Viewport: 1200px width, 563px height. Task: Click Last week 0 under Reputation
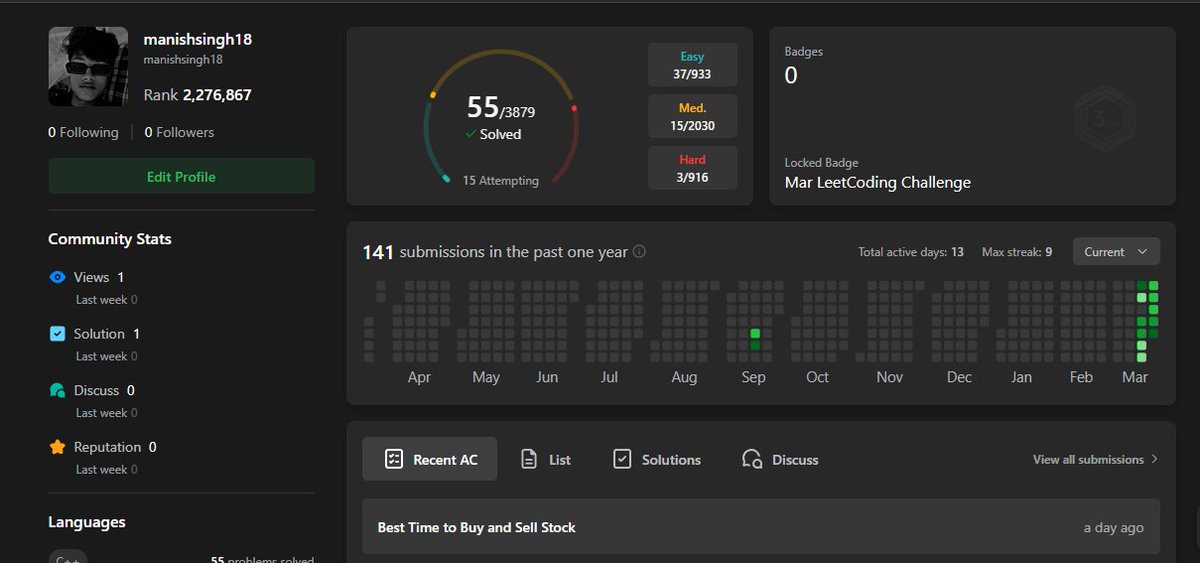point(107,469)
